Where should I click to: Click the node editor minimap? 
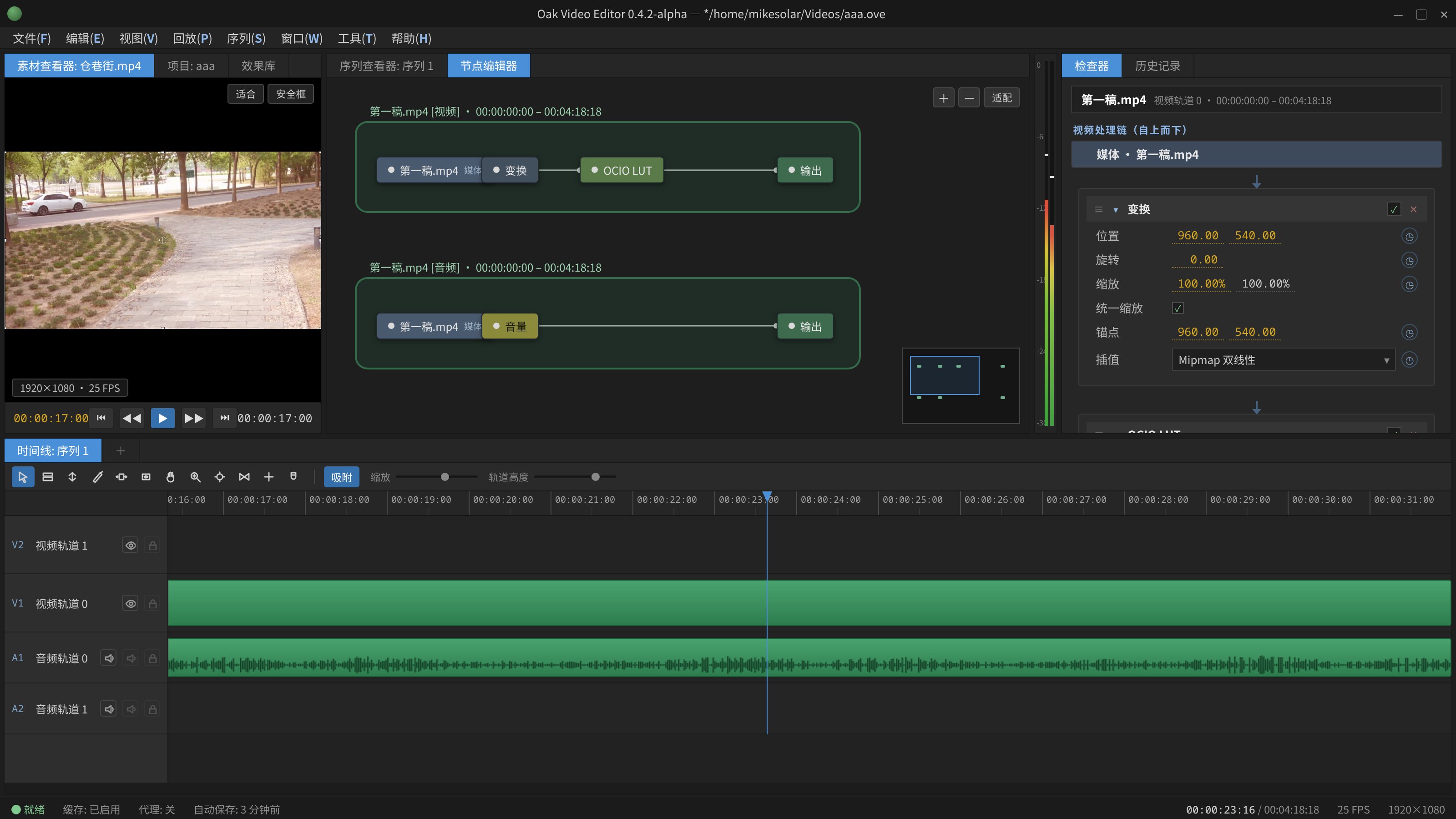[x=961, y=385]
